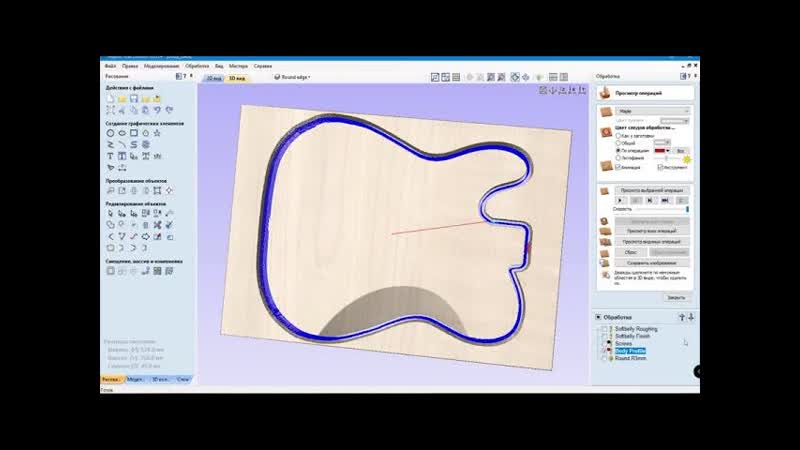Create a new file with the blank page icon
Screen dimensions: 800x450
110,98
